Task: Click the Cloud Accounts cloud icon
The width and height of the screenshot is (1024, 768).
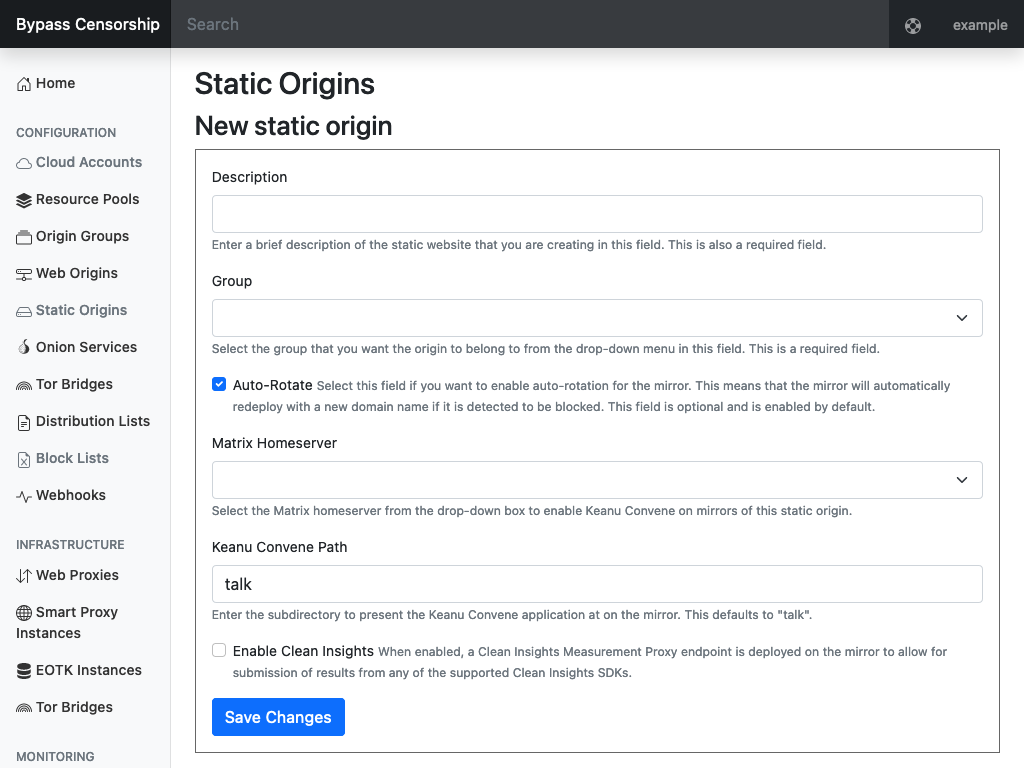Action: (x=24, y=163)
